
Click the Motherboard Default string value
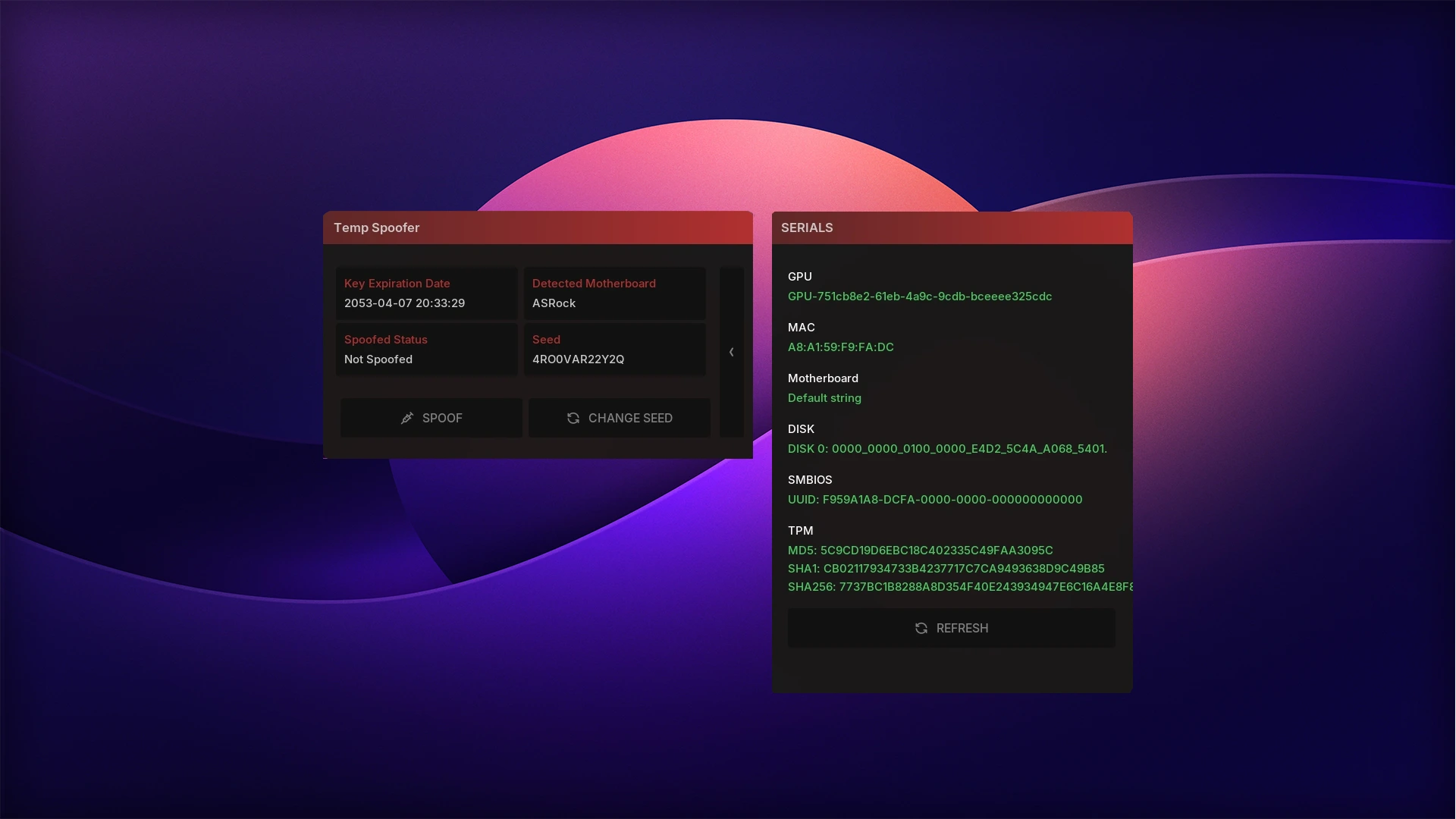824,398
